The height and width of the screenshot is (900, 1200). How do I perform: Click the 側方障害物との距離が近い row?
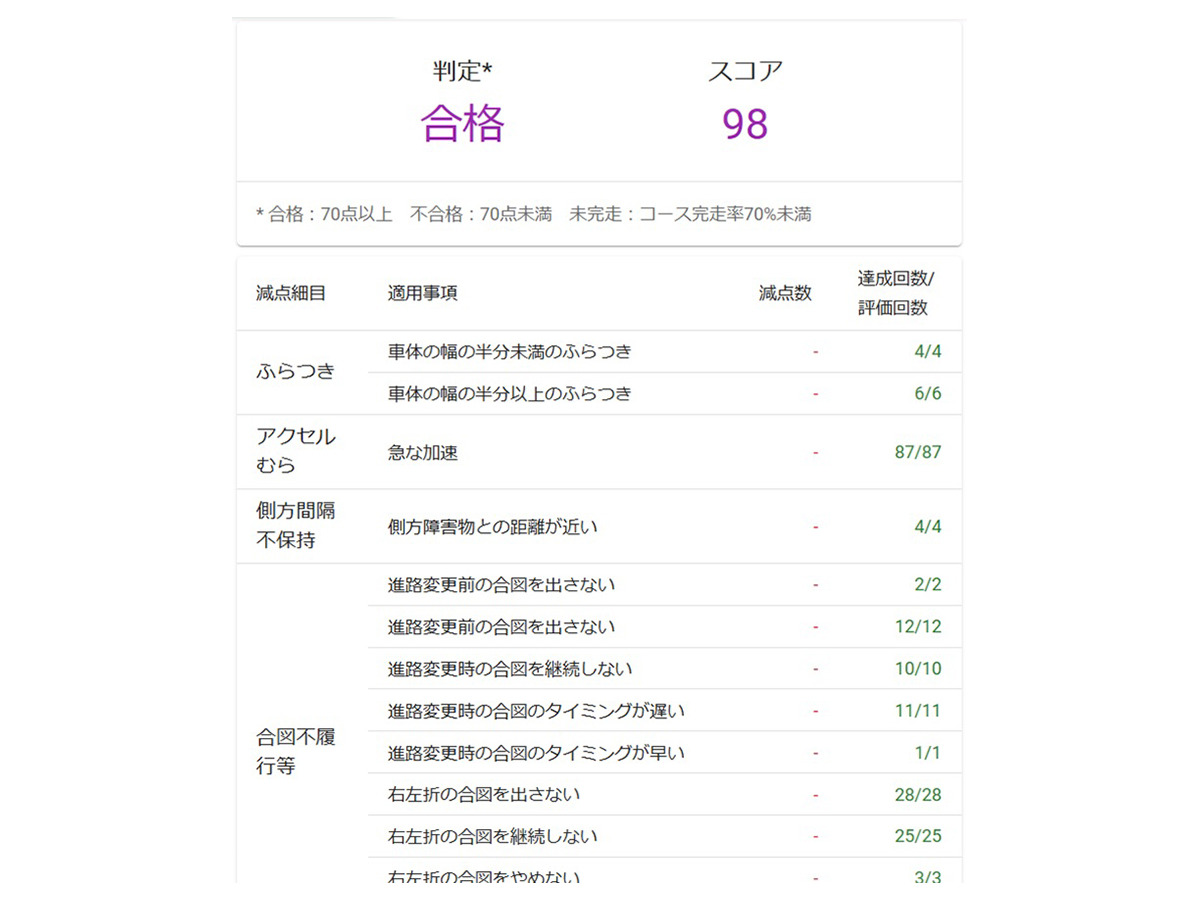[x=493, y=527]
